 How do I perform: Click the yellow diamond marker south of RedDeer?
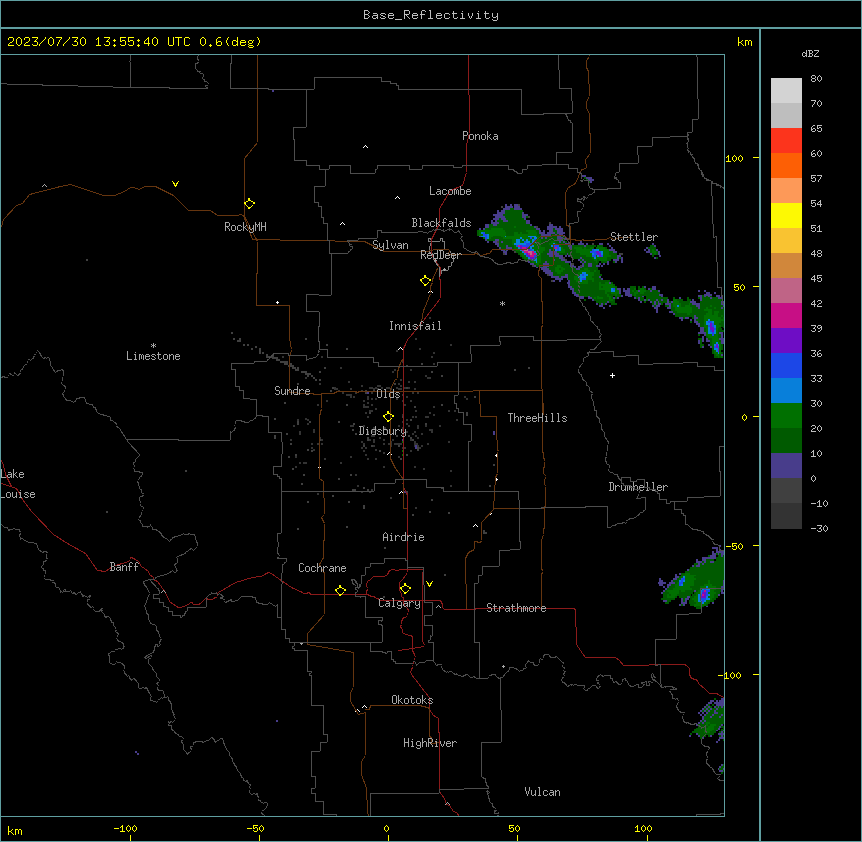click(426, 281)
